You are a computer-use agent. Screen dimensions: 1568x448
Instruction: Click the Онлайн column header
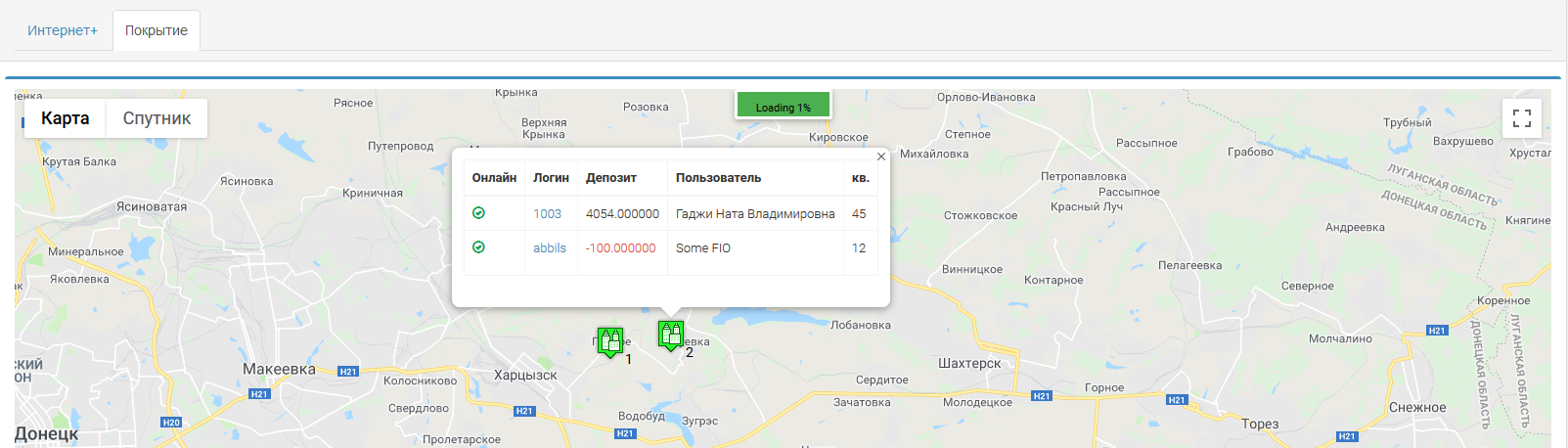[494, 178]
